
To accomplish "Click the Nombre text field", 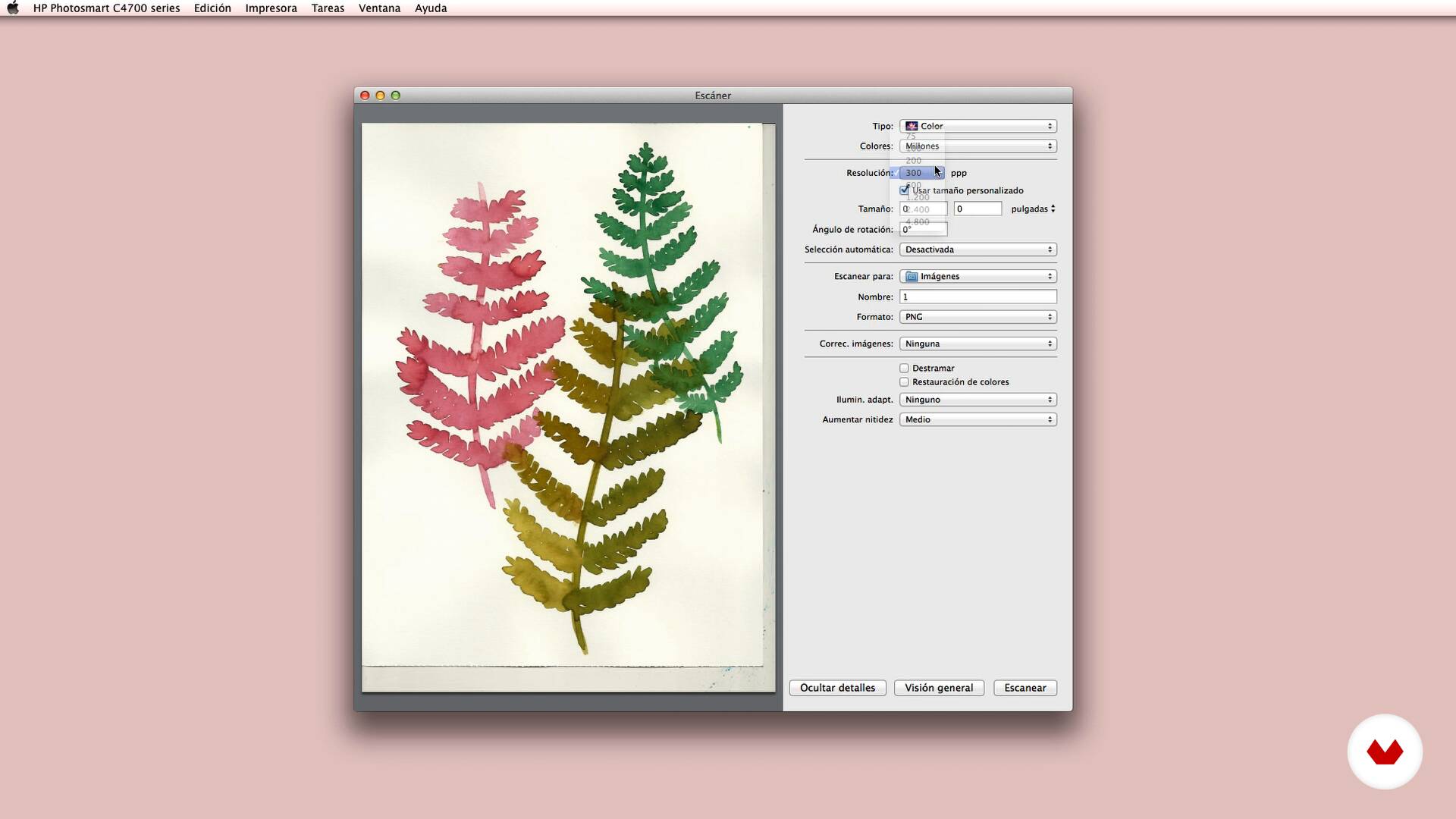I will click(x=977, y=297).
